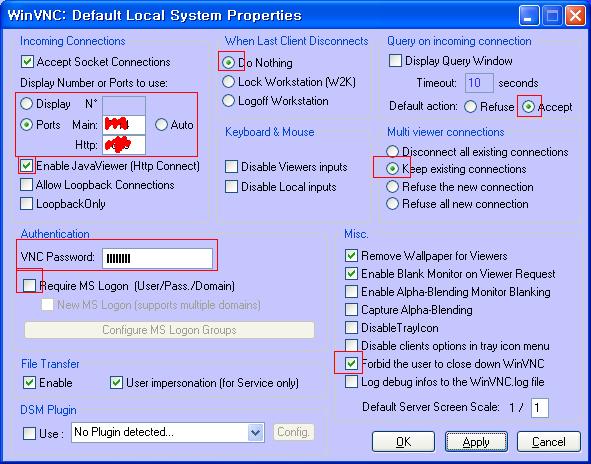Click the Main port input field
591x464 pixels.
(x=124, y=125)
